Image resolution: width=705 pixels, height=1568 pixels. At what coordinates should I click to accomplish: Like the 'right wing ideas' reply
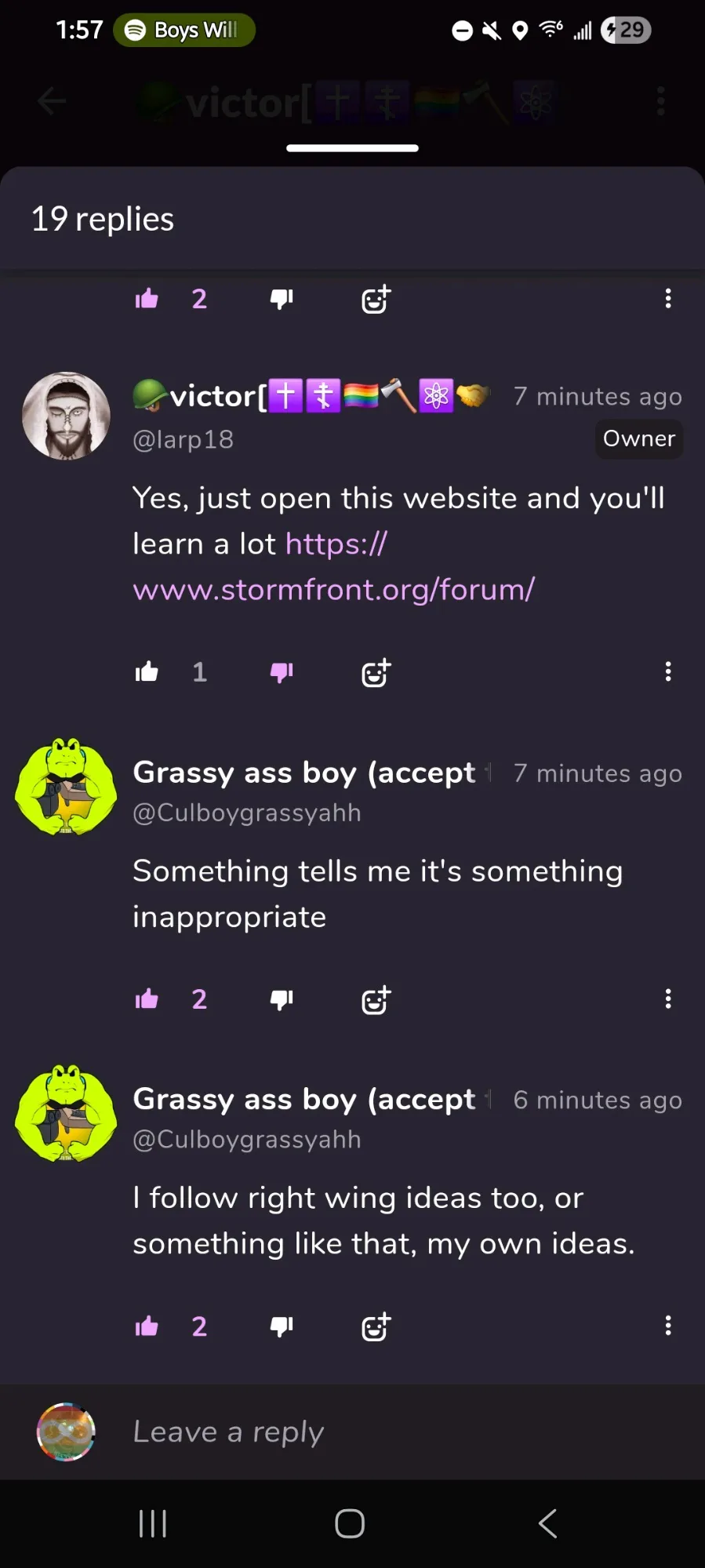147,1326
